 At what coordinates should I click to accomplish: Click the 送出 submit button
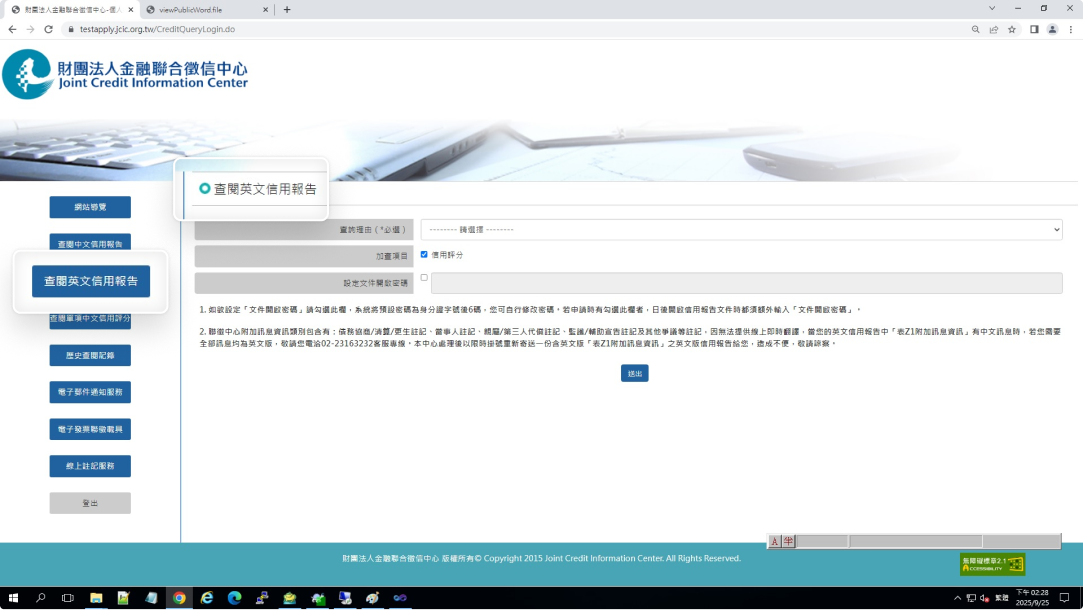point(634,373)
